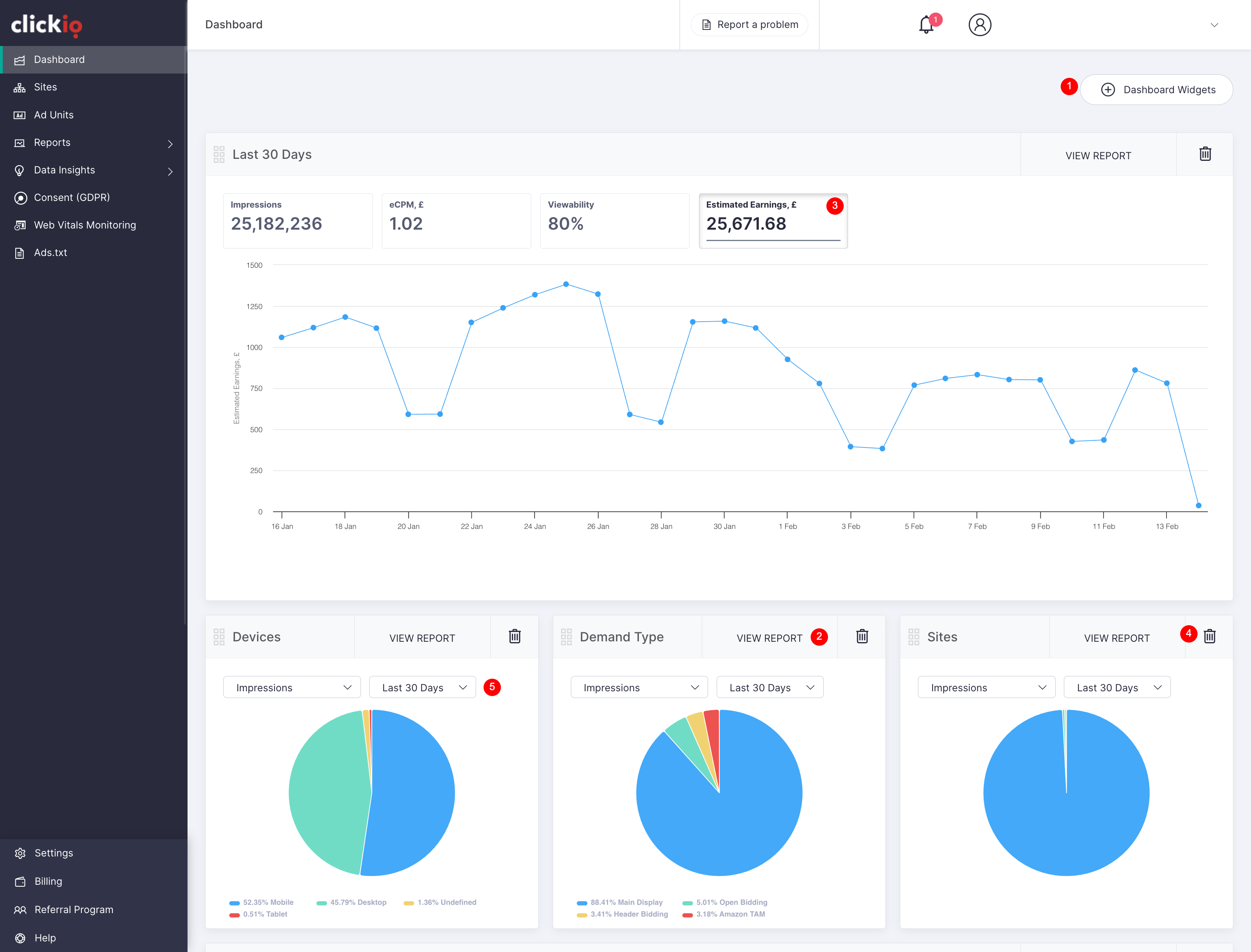Toggle Tablet legend item in Devices chart
The height and width of the screenshot is (952, 1251).
pyautogui.click(x=258, y=914)
